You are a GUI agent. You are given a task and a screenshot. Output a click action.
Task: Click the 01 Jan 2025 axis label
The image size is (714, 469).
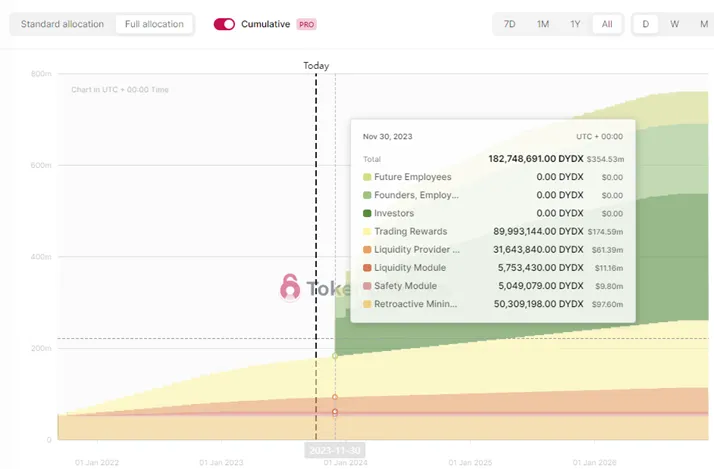click(x=470, y=463)
